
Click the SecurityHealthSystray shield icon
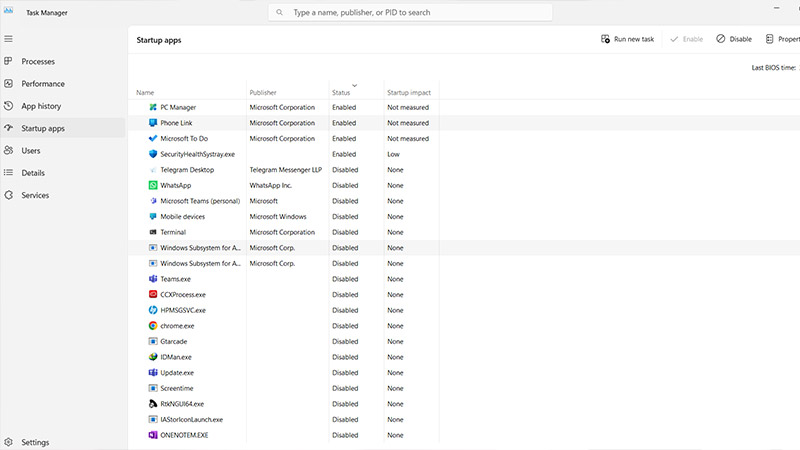[153, 154]
